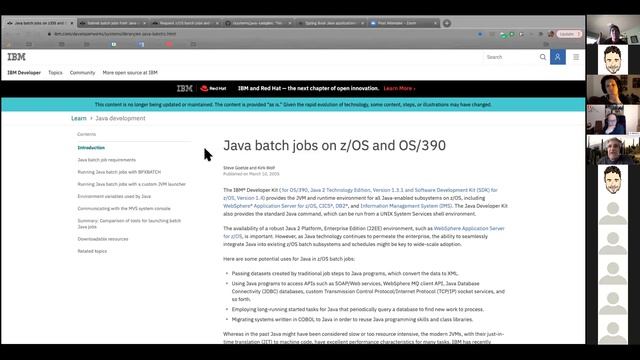Click the Red Hat logo in banner
This screenshot has width=640, height=360.
(213, 88)
